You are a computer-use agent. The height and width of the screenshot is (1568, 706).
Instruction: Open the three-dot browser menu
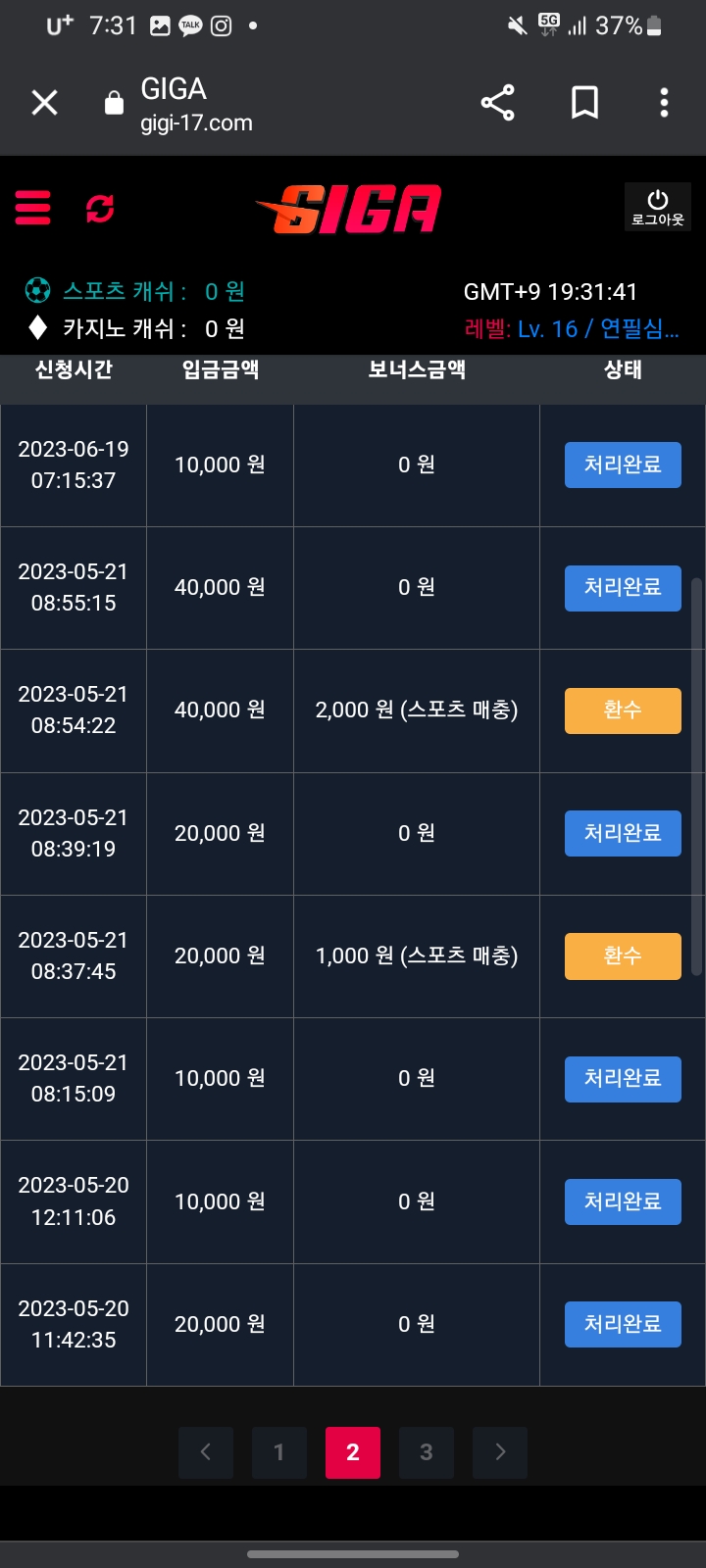pos(664,103)
